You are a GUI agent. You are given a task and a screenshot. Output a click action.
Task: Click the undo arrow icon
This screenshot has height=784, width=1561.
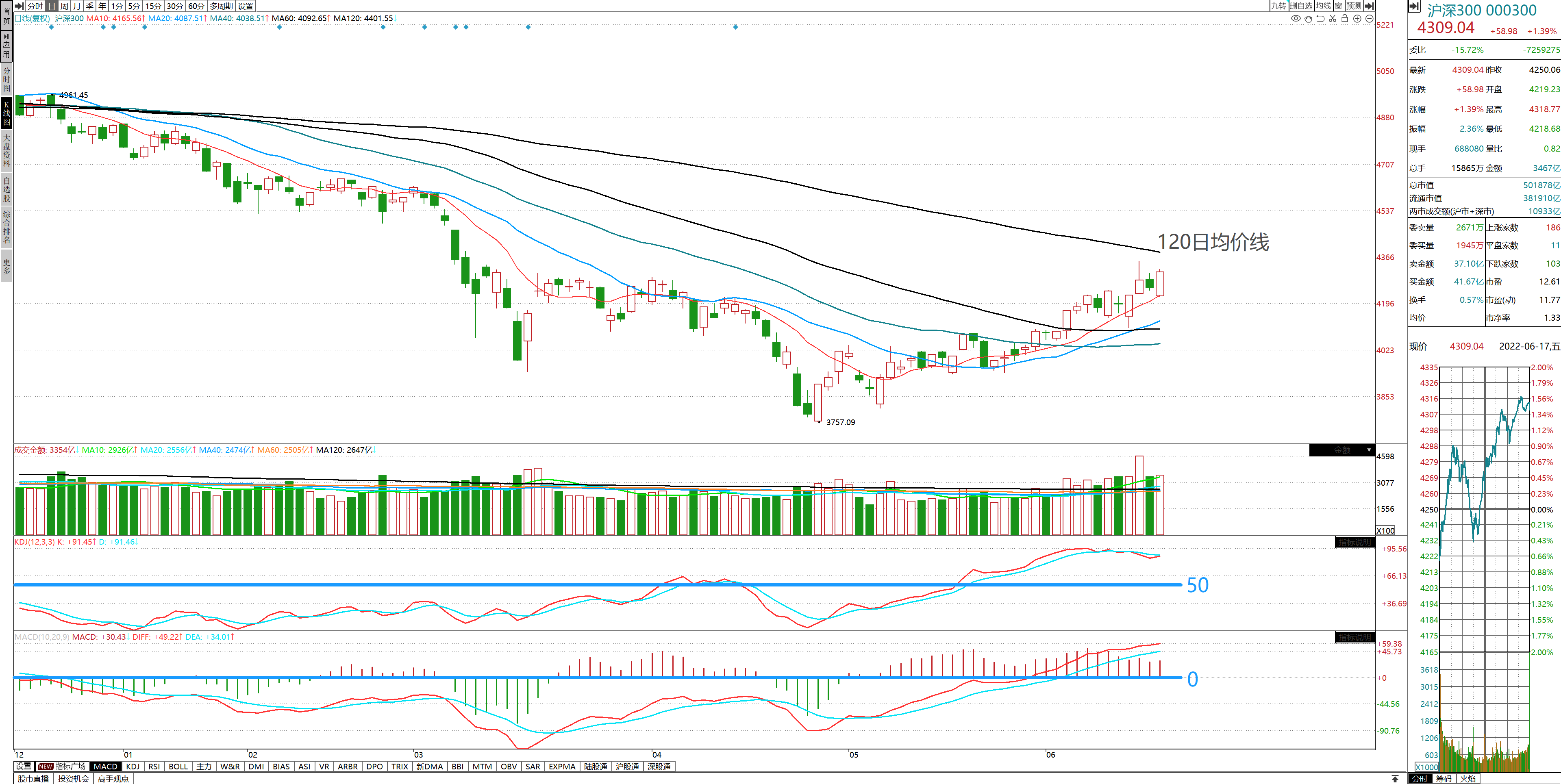pyautogui.click(x=1320, y=18)
